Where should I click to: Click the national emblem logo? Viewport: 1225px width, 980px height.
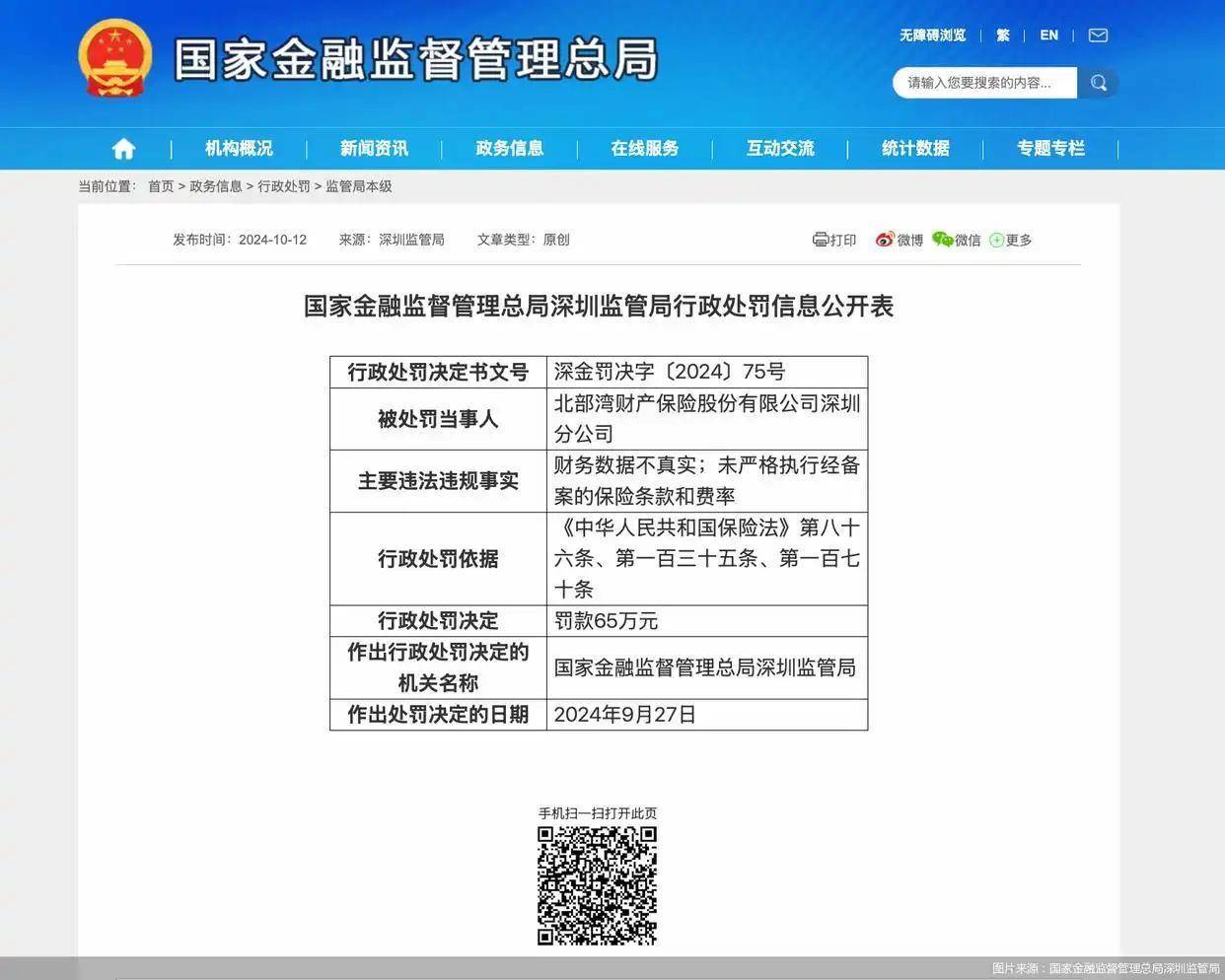coord(115,58)
